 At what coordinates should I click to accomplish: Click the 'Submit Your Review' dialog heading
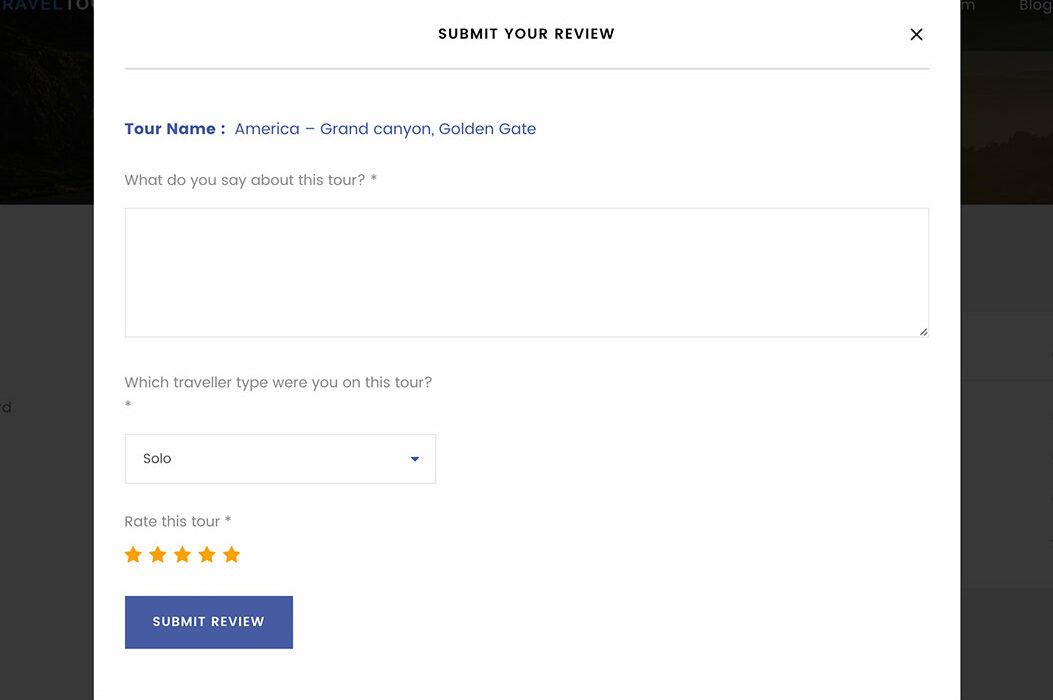[526, 34]
